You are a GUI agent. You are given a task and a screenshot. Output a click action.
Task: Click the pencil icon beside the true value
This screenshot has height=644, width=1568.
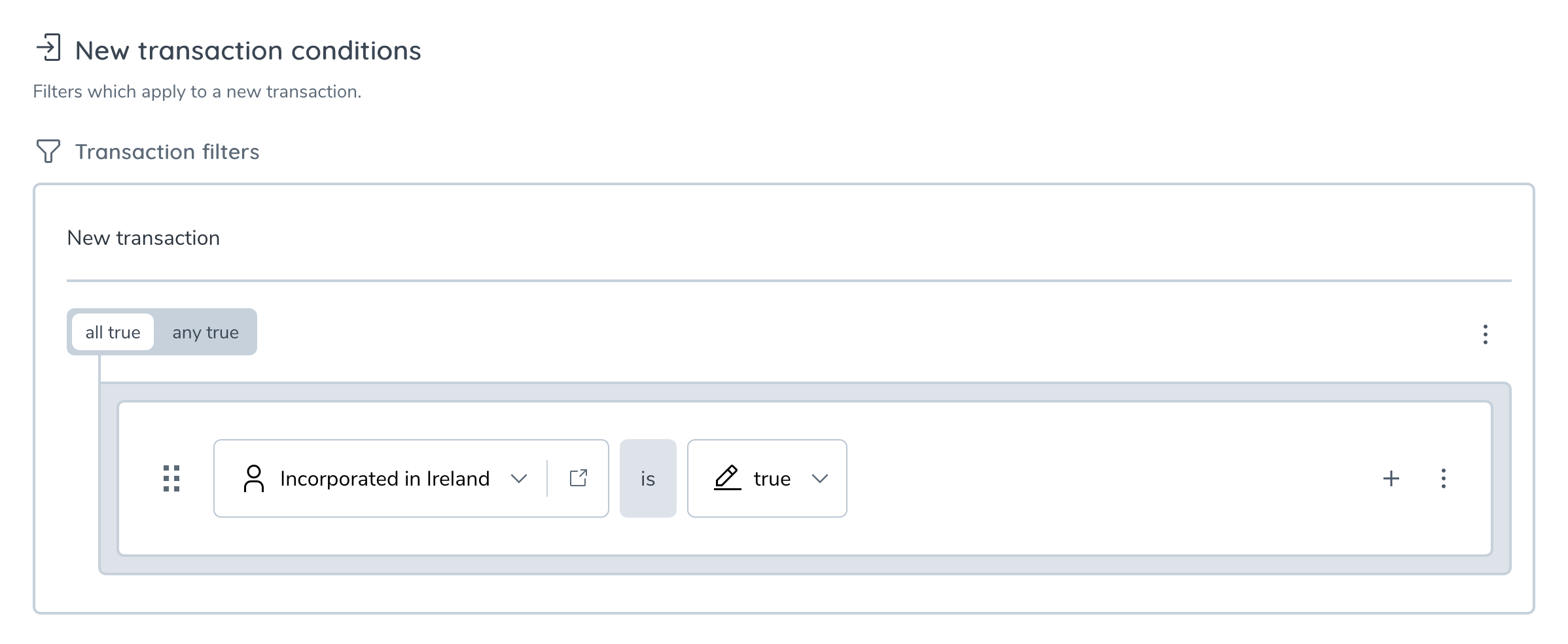tap(727, 478)
